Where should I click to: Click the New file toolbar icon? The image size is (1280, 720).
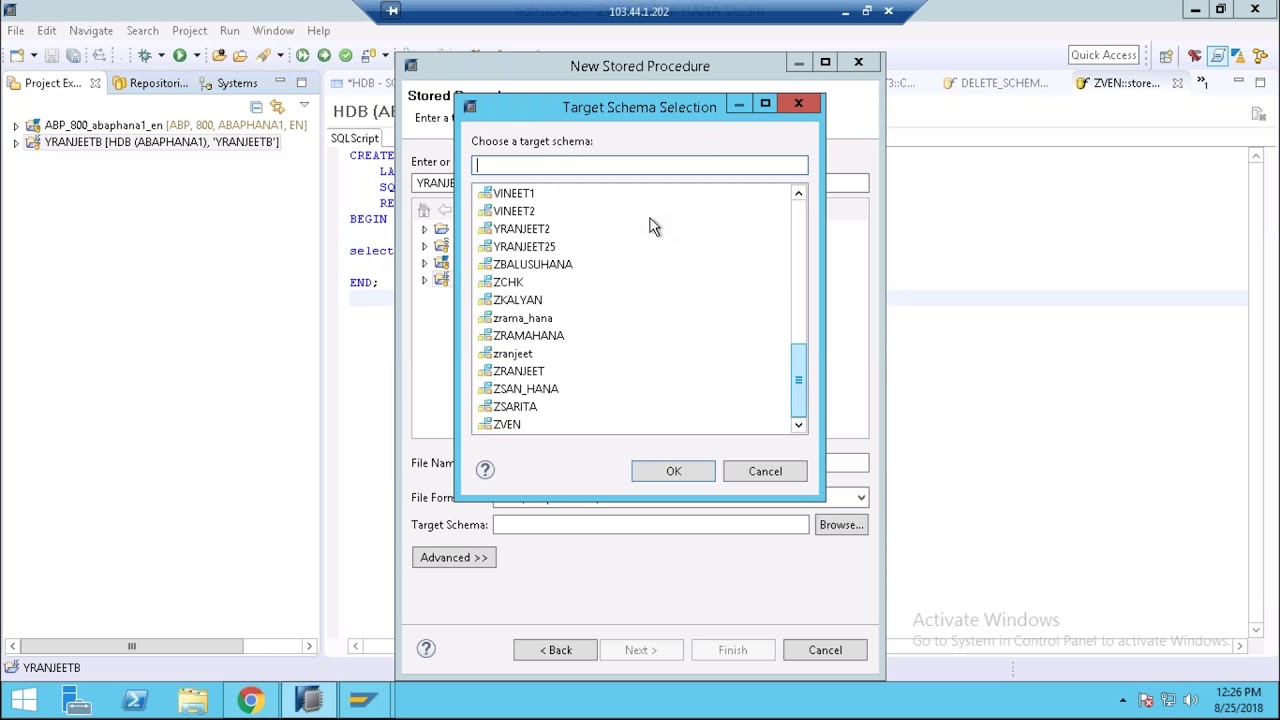point(17,55)
